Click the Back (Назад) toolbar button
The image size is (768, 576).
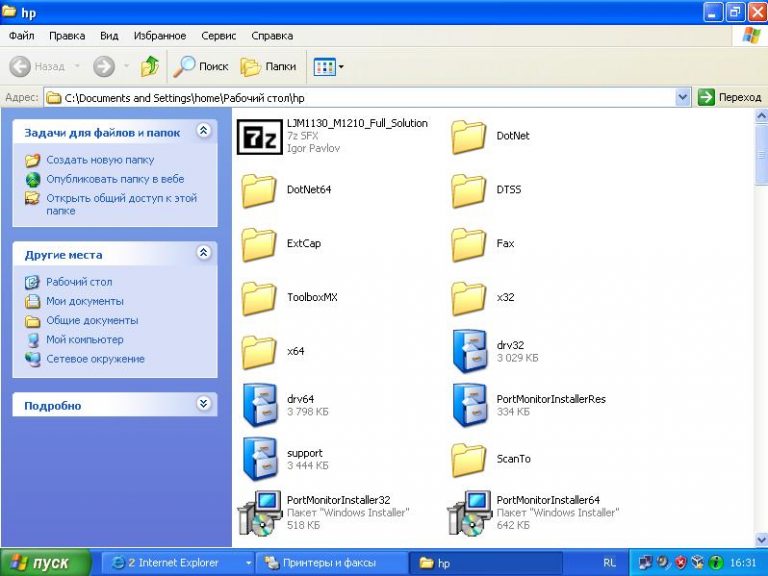pos(38,66)
